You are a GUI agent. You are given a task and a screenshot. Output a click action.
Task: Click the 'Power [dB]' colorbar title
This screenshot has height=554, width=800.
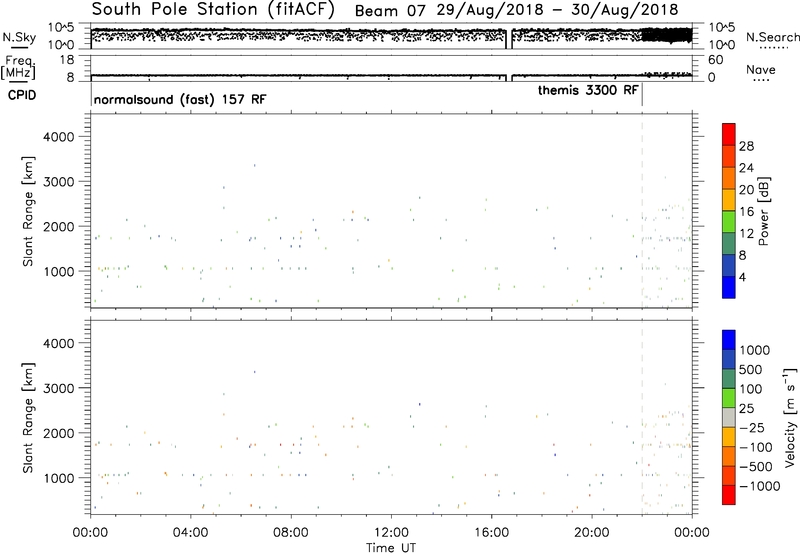(763, 211)
